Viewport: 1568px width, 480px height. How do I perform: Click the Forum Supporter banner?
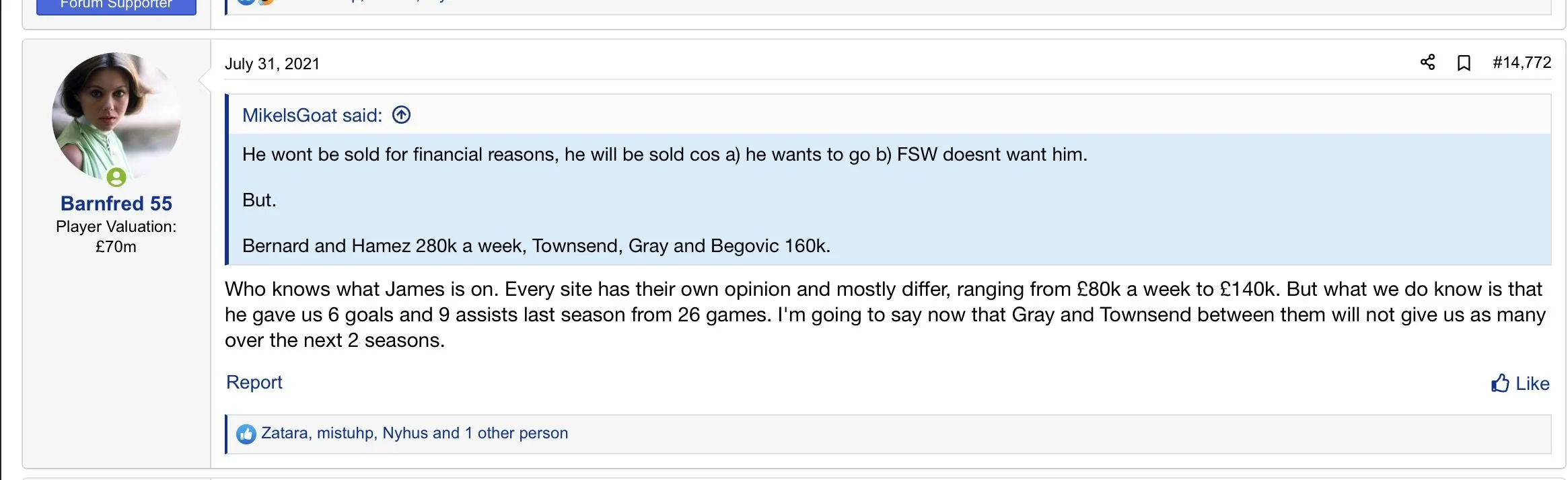[116, 5]
